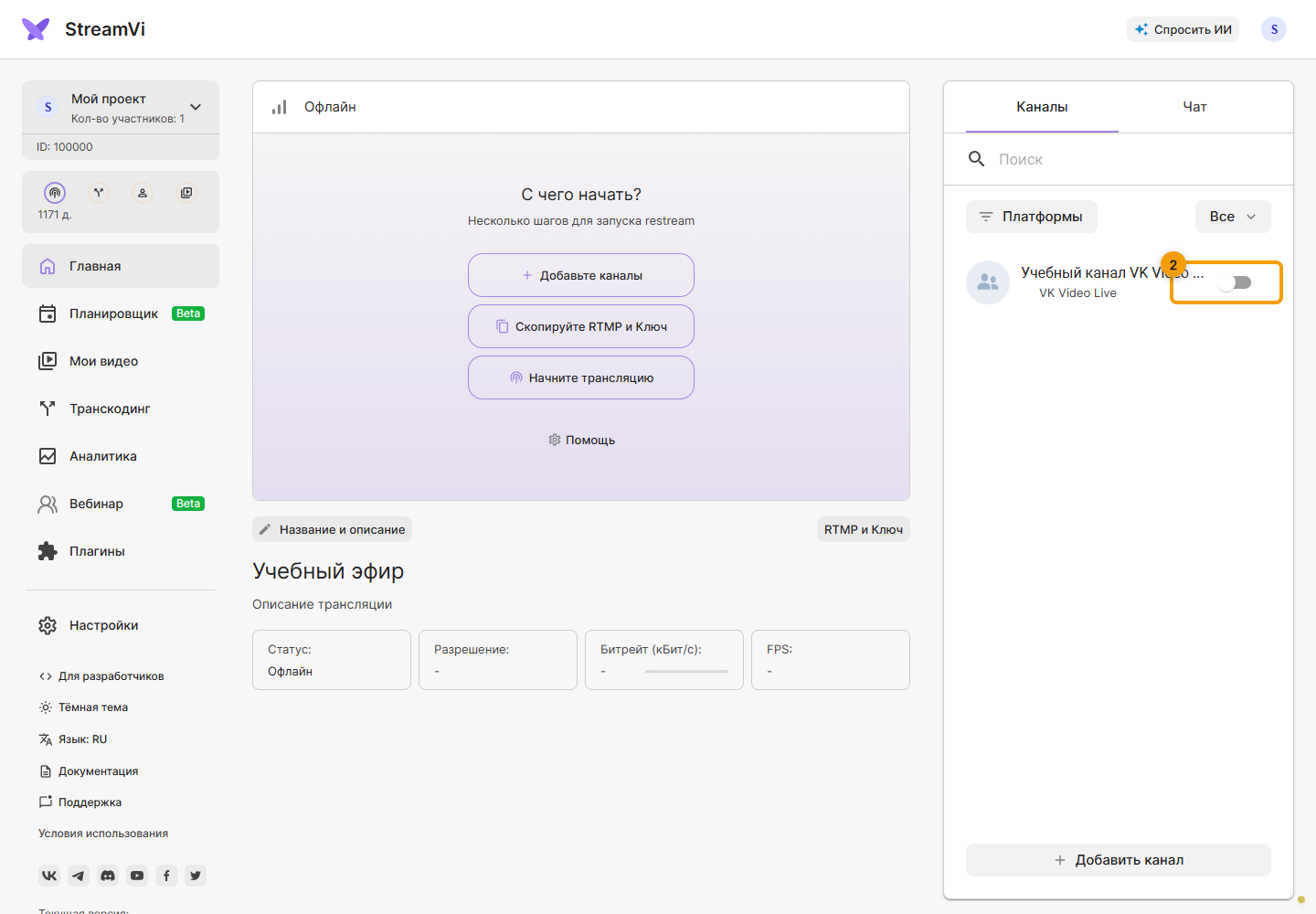
Task: Click the restream broadcast icon in project panel
Action: [55, 193]
